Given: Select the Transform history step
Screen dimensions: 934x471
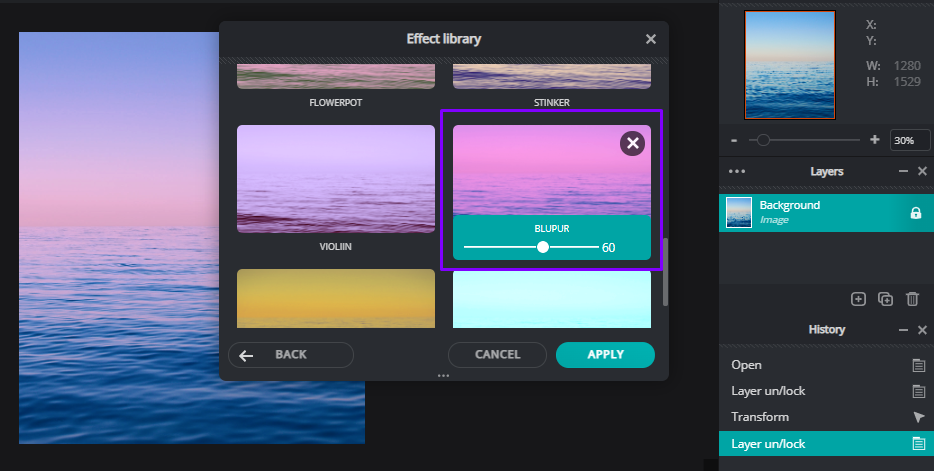Looking at the screenshot, I should [x=826, y=417].
